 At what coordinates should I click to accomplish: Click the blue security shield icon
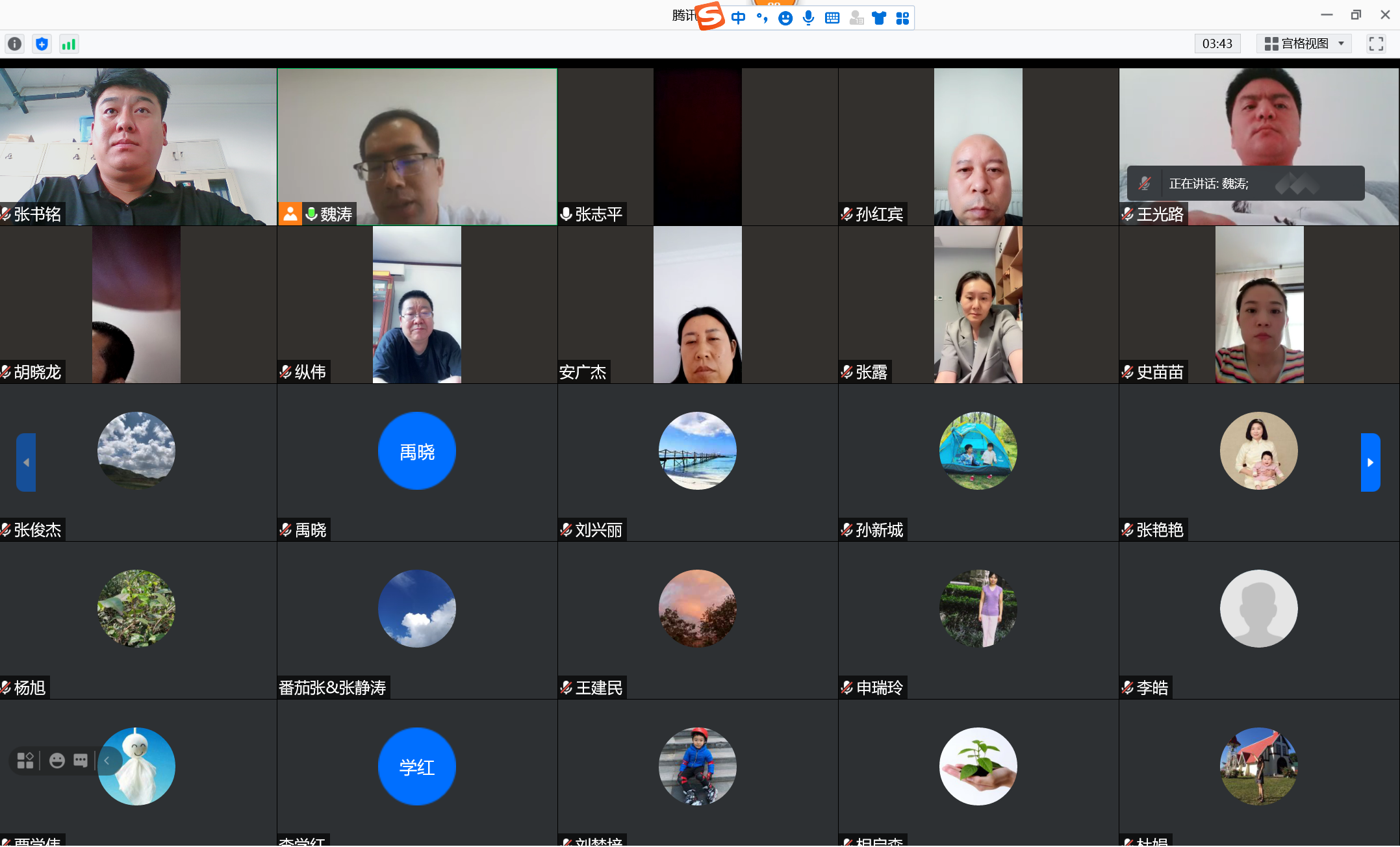click(42, 44)
